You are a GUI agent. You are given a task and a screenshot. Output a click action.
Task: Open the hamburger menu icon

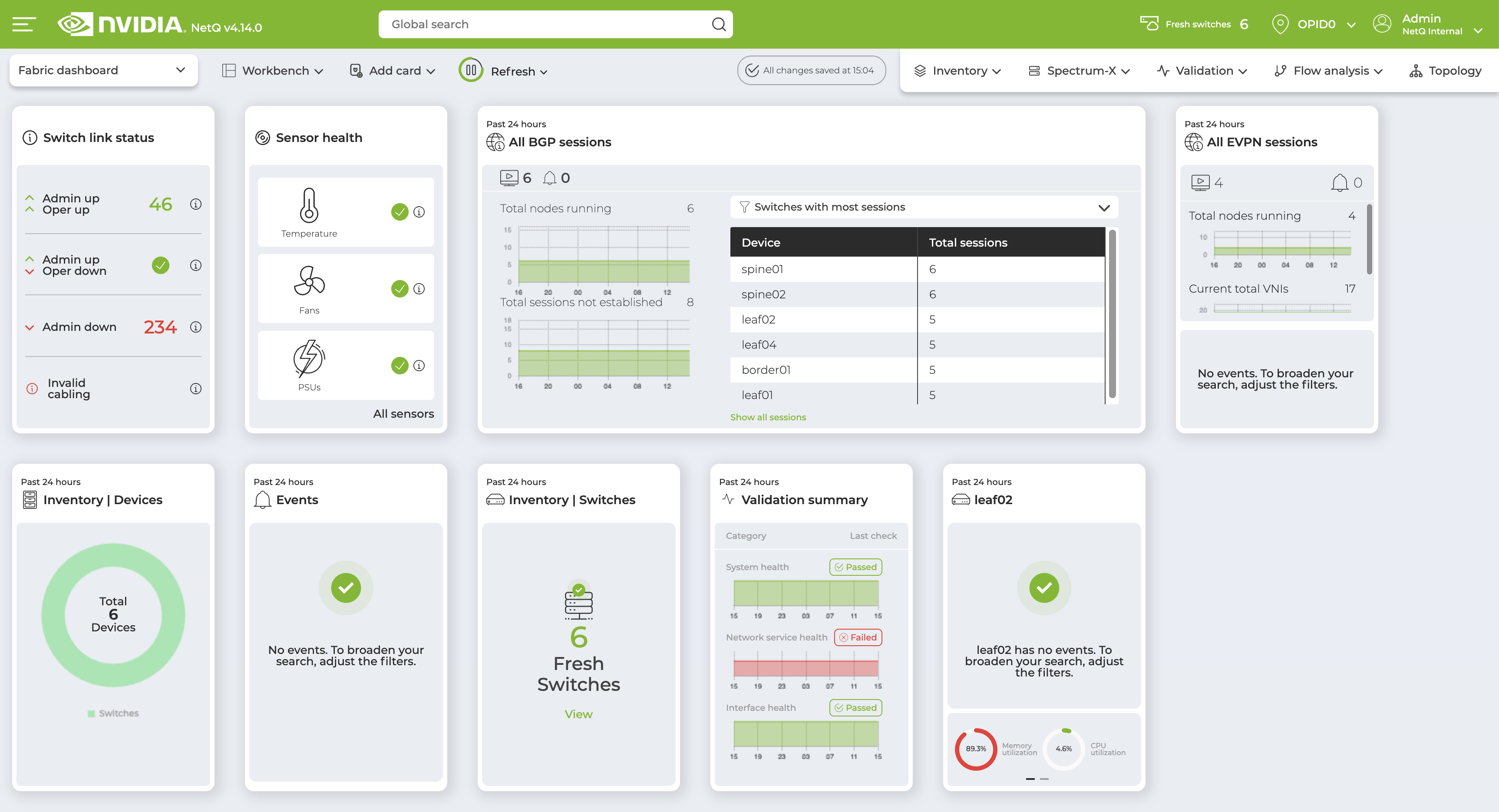pyautogui.click(x=23, y=24)
